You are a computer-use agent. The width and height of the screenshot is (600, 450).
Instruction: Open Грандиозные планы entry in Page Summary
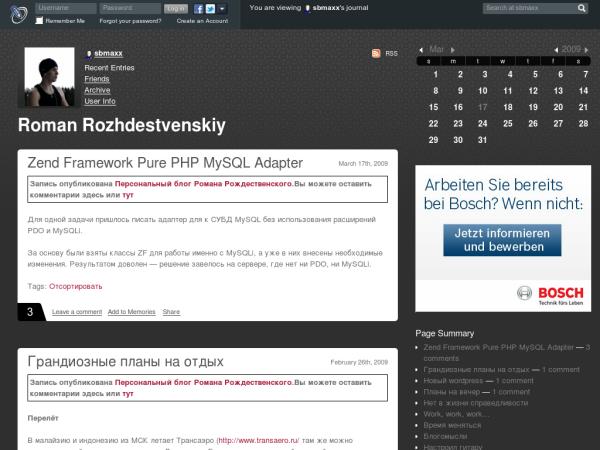coord(476,370)
